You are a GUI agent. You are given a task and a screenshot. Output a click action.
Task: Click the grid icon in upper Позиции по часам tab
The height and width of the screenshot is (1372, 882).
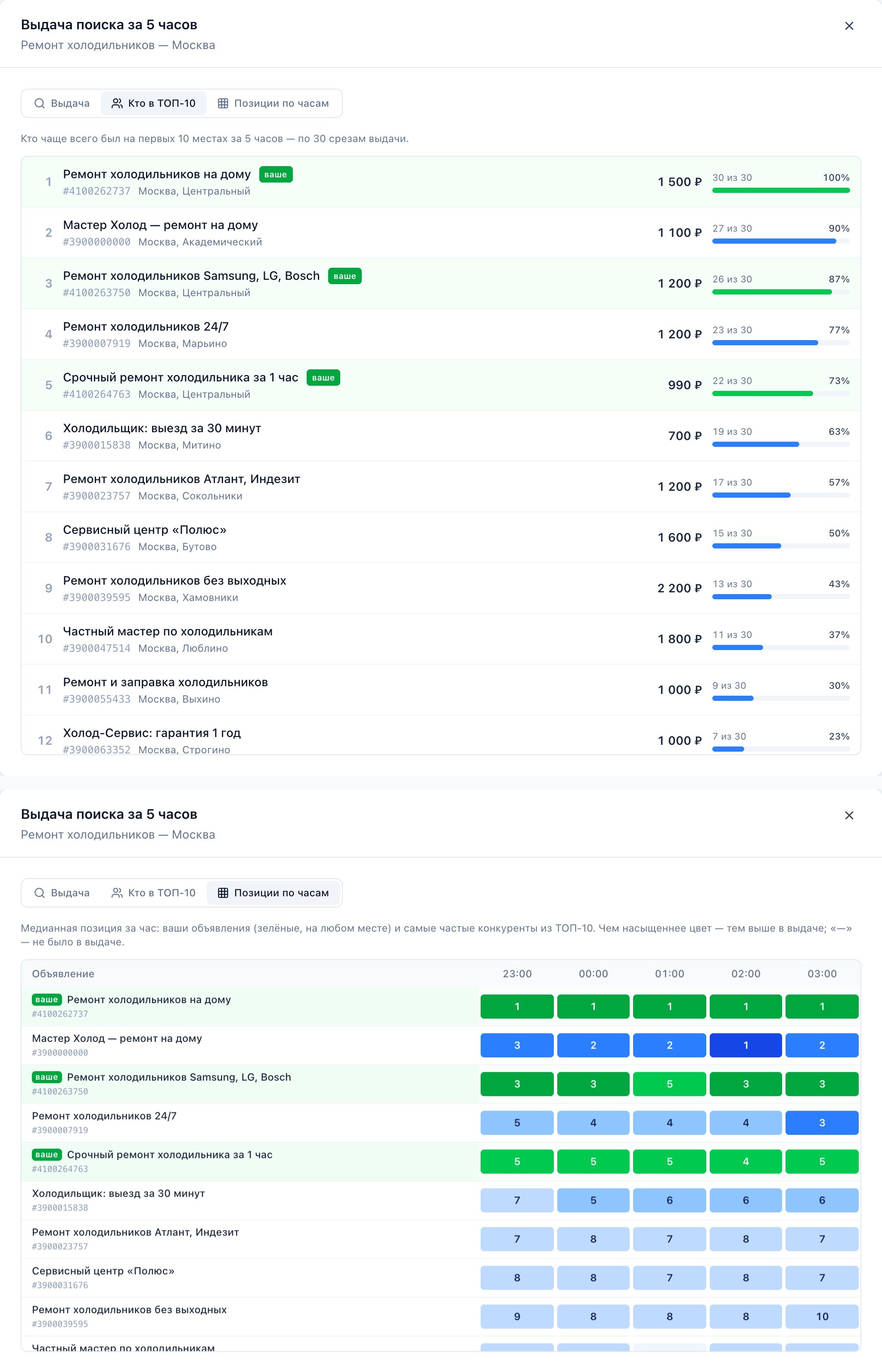click(x=223, y=103)
